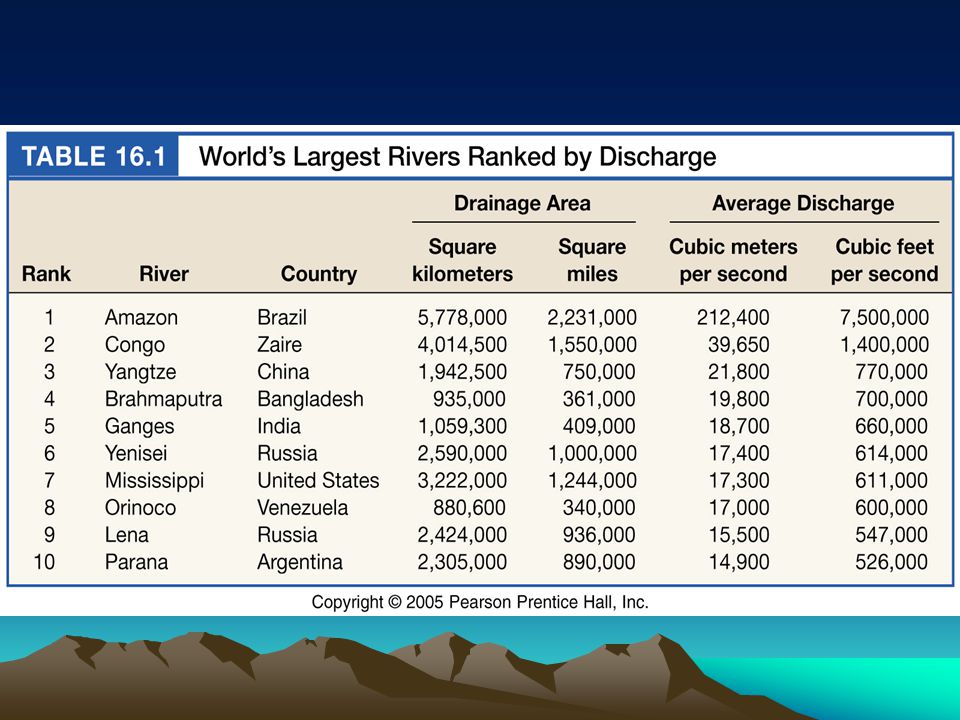Click the value 7,500,000
This screenshot has height=720, width=960.
coord(884,318)
